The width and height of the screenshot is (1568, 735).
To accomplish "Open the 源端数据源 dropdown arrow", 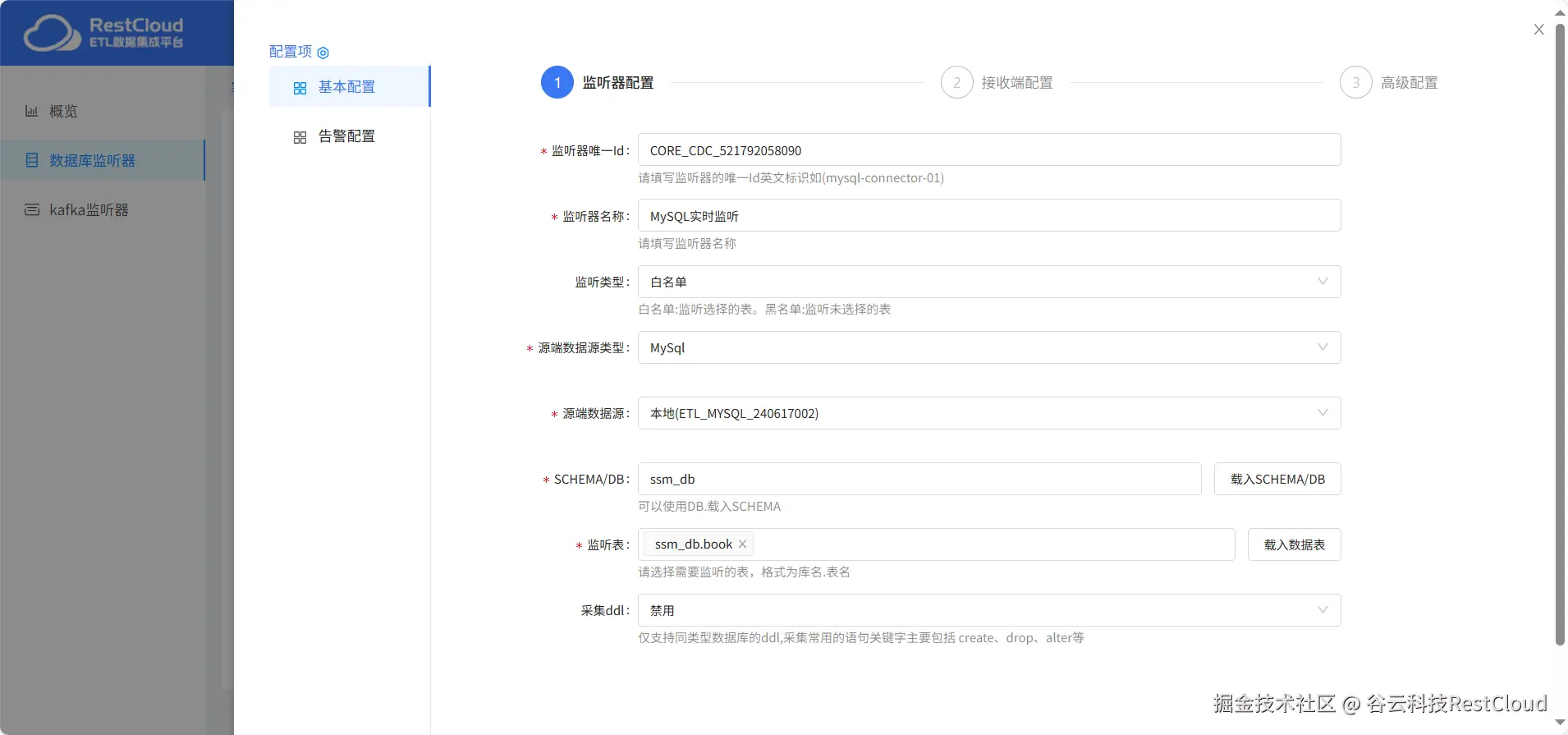I will pos(1323,413).
